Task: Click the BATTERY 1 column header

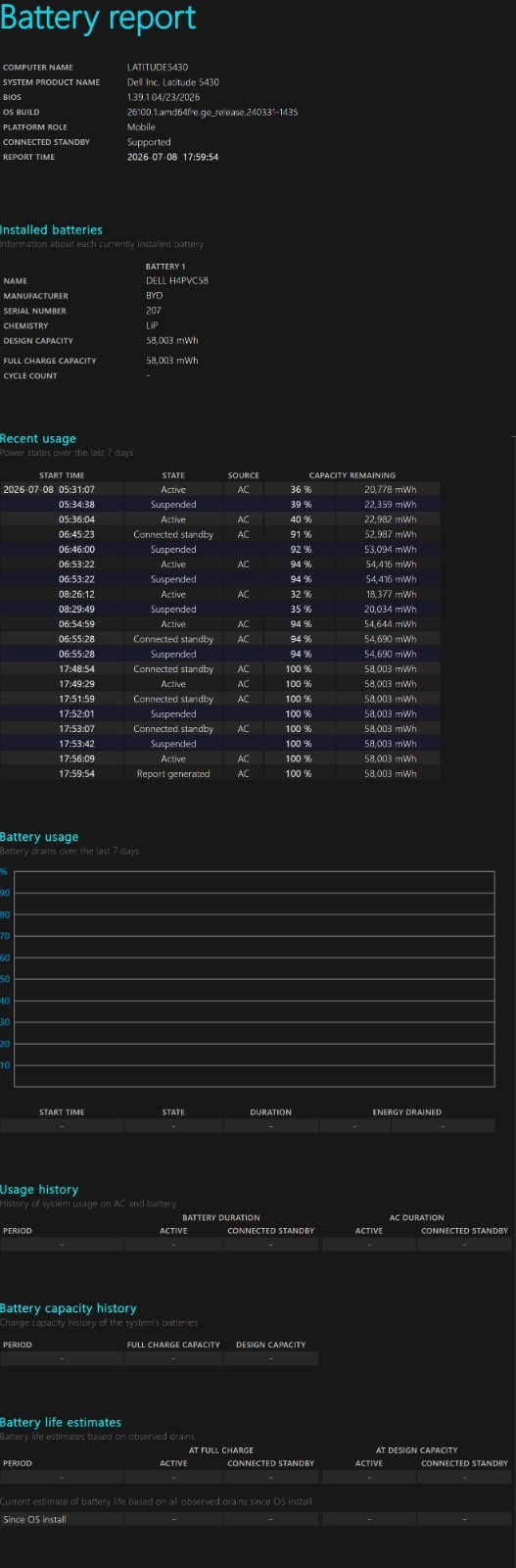Action: (x=165, y=267)
